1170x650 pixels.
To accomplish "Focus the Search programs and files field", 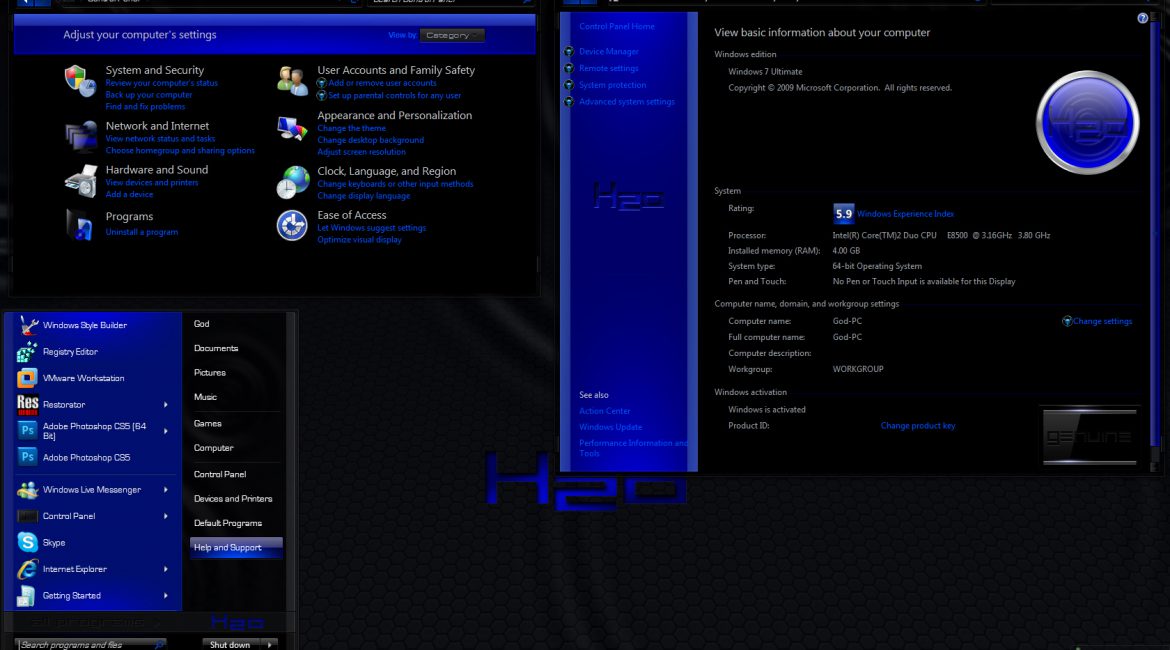I will click(90, 645).
